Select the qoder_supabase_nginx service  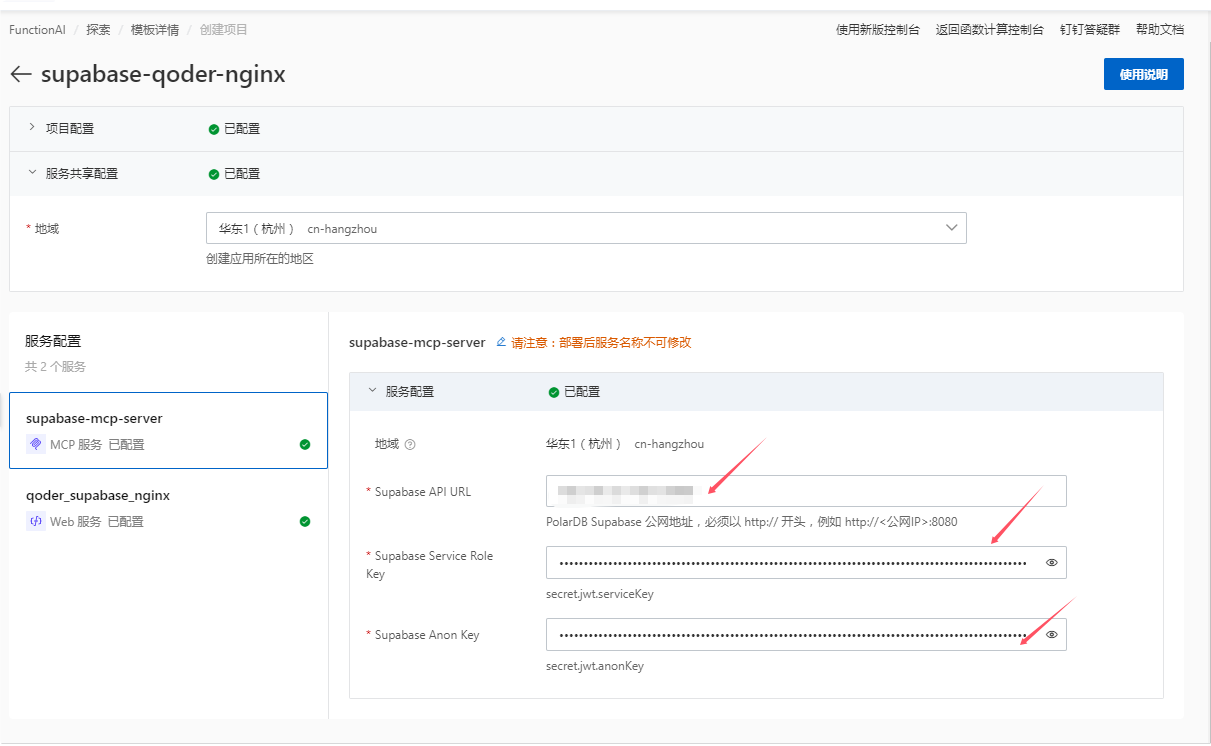(x=98, y=496)
